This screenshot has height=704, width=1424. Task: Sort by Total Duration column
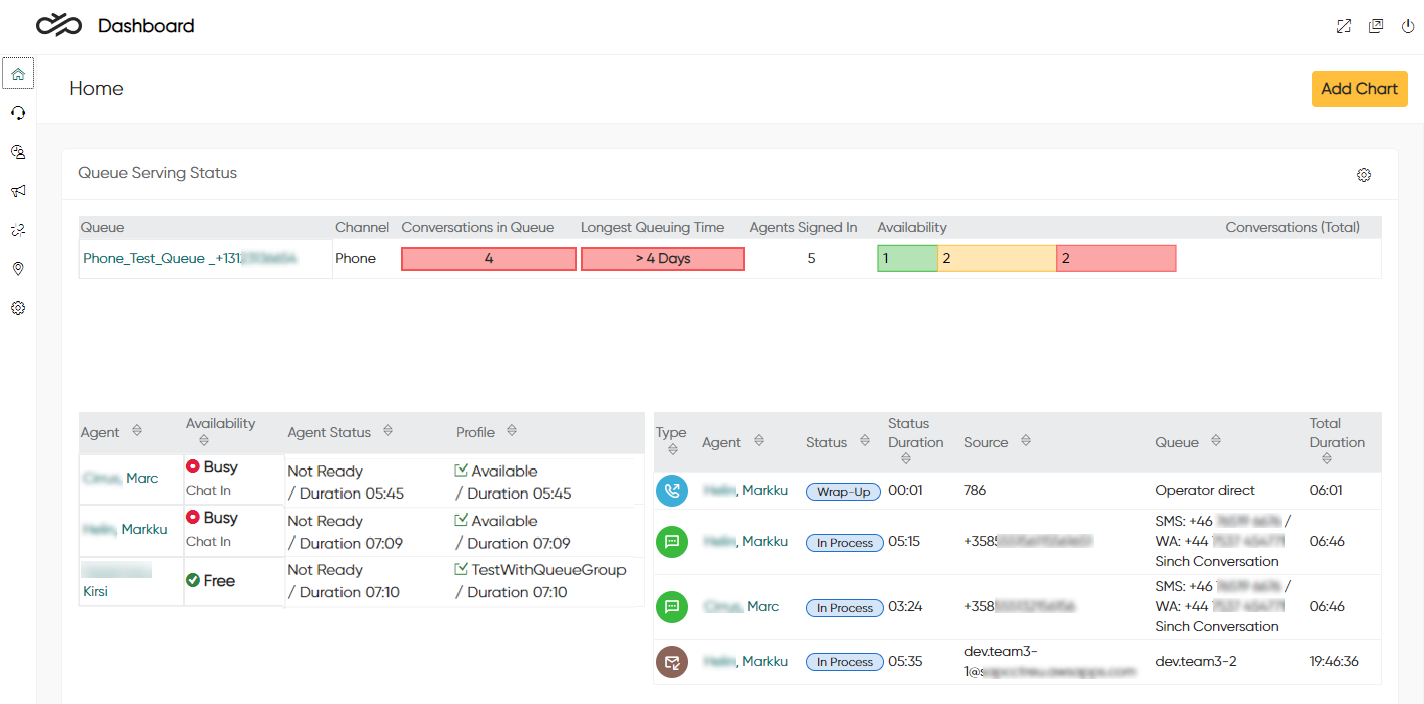[x=1327, y=460]
